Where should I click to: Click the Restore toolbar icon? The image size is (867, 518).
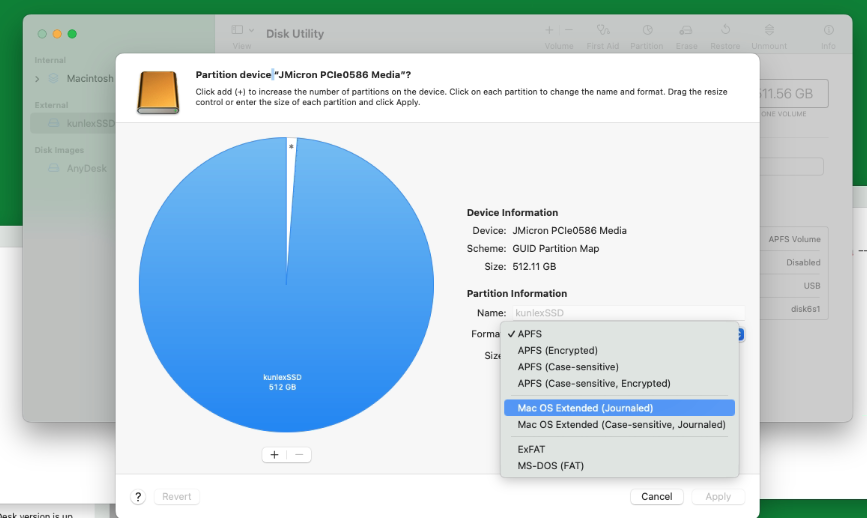point(725,35)
